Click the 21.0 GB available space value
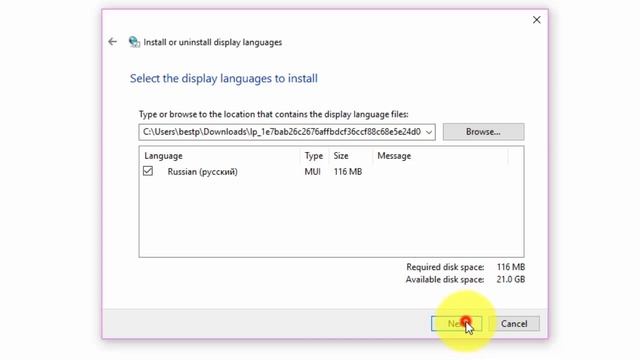The height and width of the screenshot is (360, 640). point(511,280)
